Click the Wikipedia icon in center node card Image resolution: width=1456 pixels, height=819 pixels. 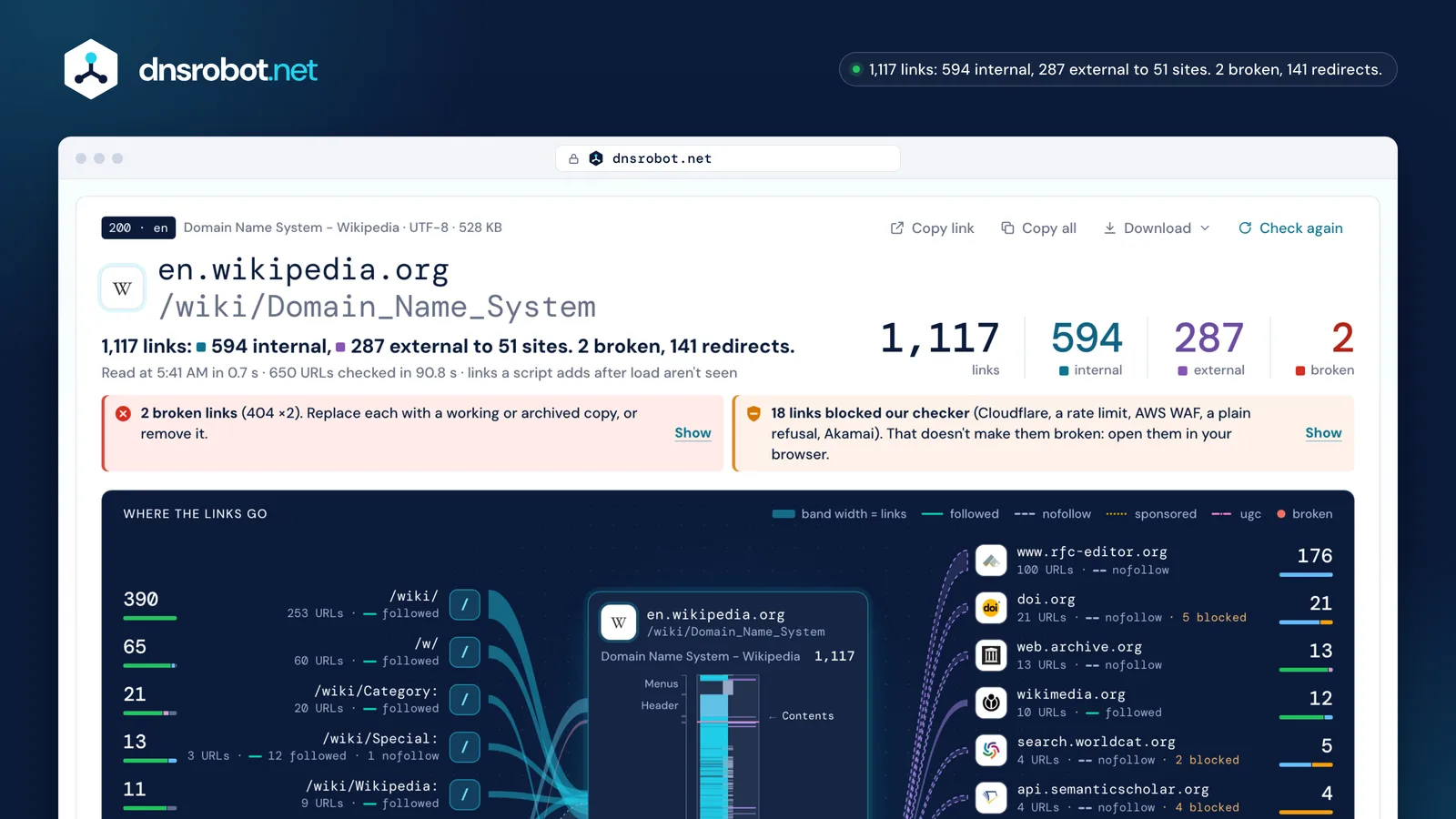pos(619,622)
